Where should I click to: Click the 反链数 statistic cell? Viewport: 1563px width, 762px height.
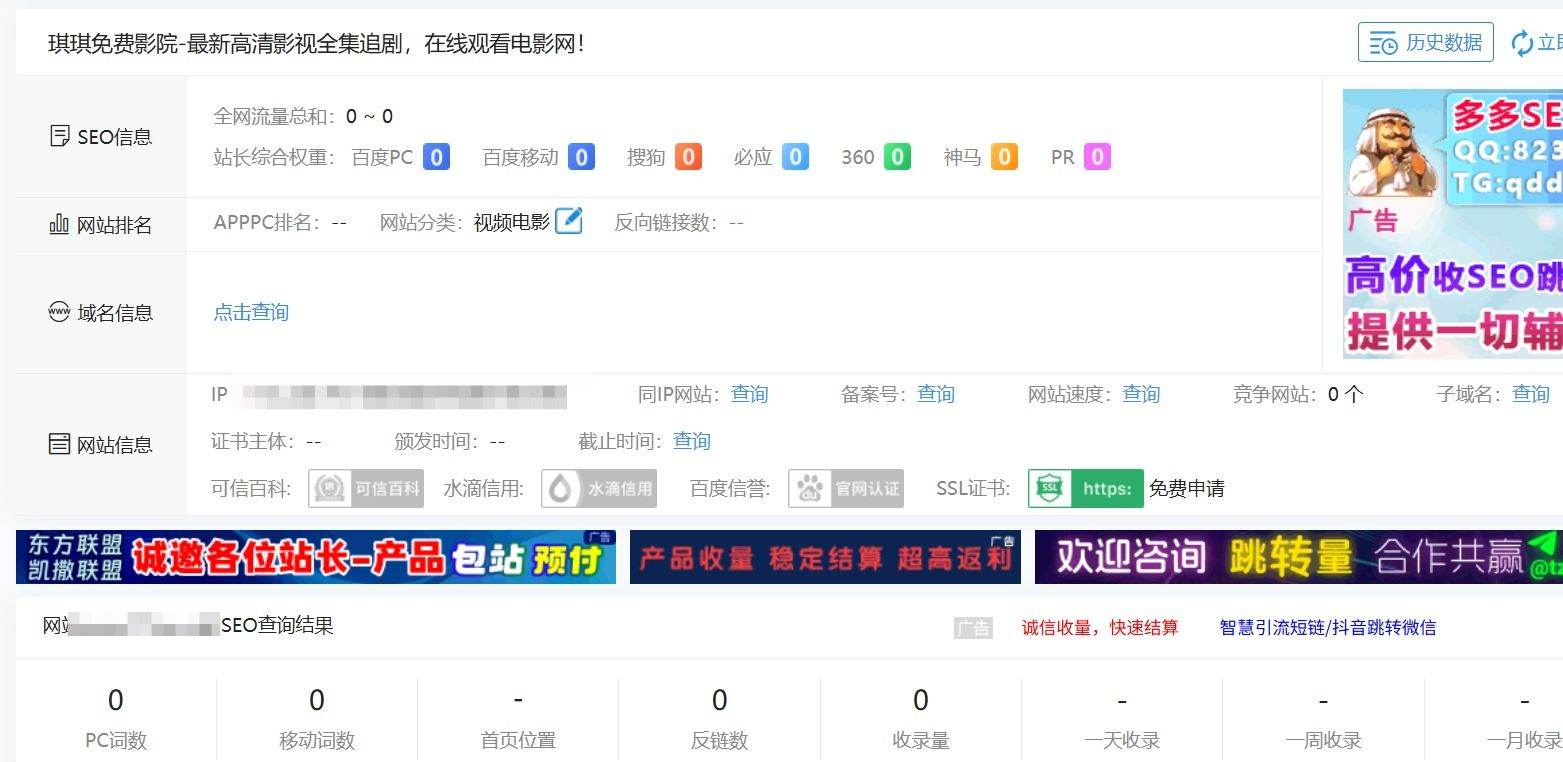click(720, 720)
